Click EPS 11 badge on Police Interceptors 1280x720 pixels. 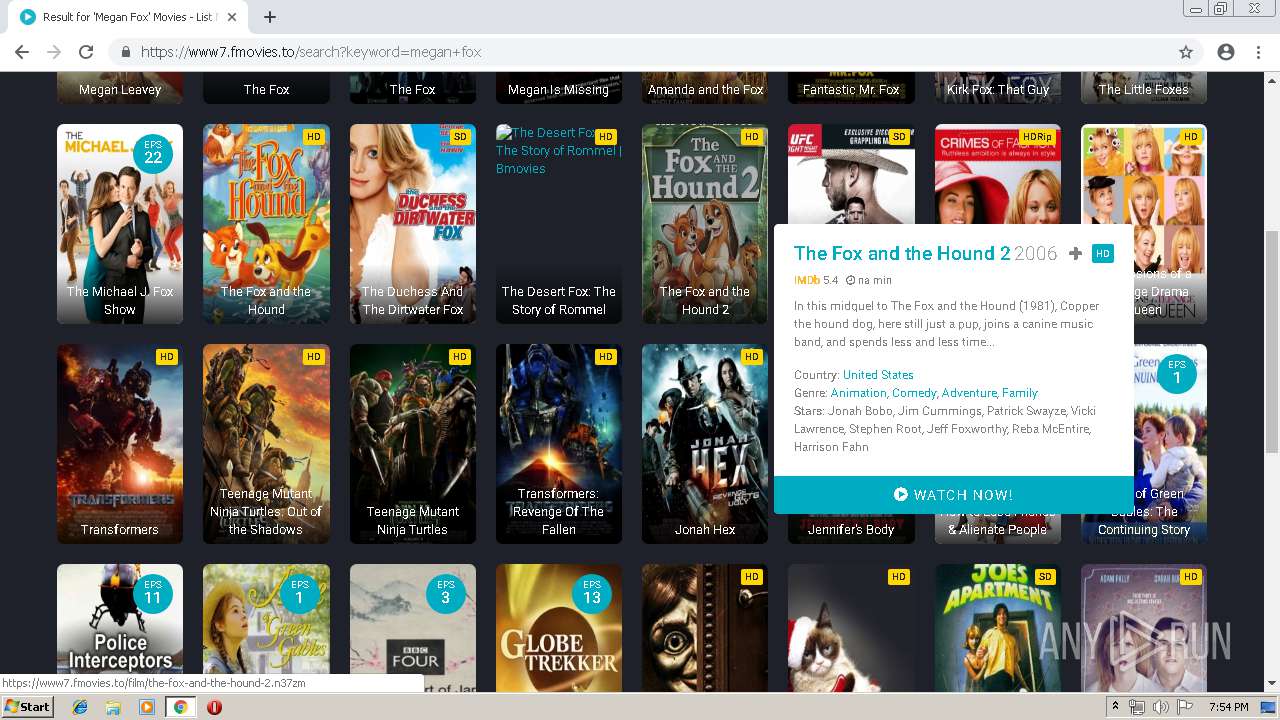point(153,592)
